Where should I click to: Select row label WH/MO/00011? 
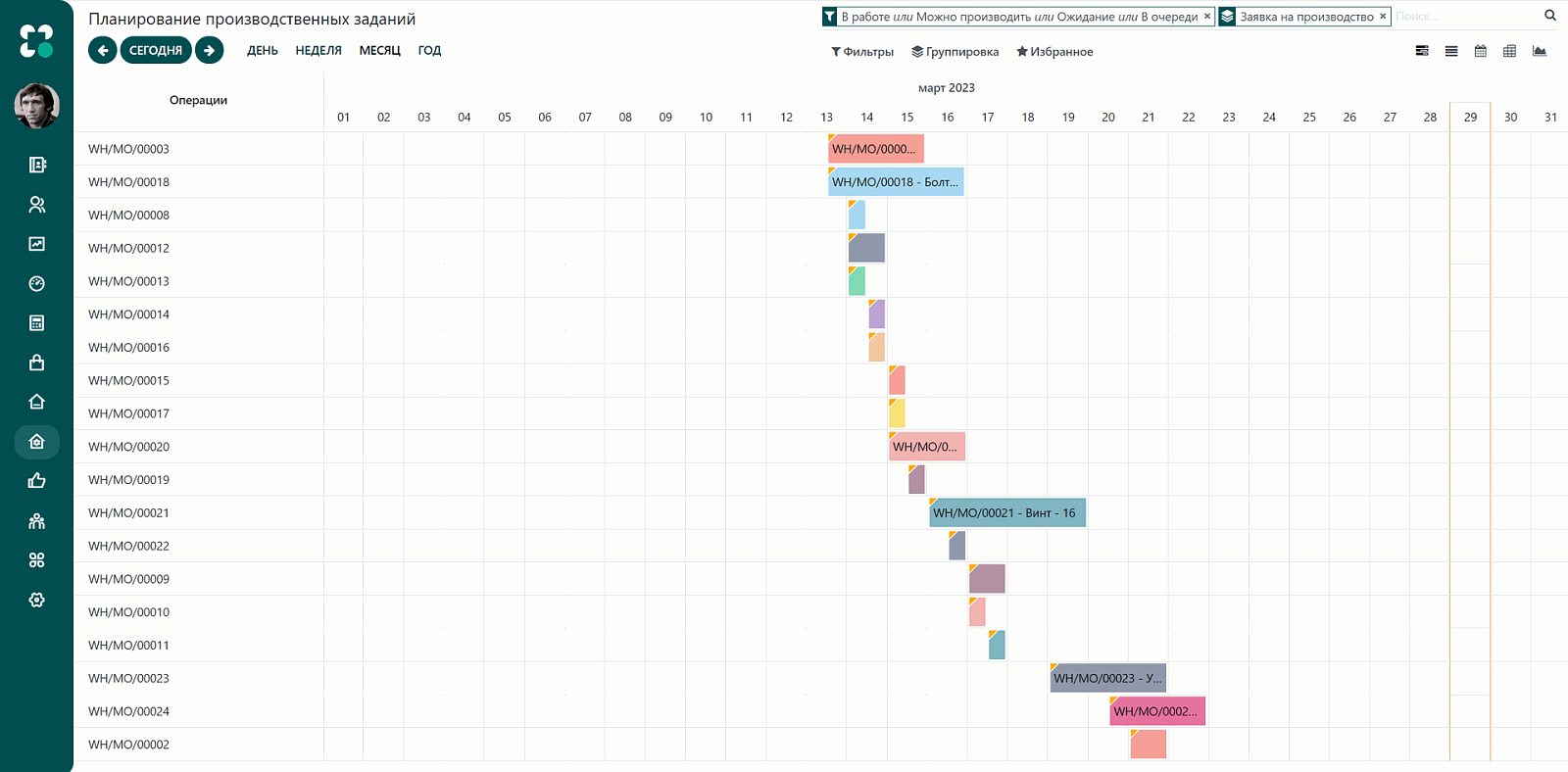pyautogui.click(x=128, y=646)
